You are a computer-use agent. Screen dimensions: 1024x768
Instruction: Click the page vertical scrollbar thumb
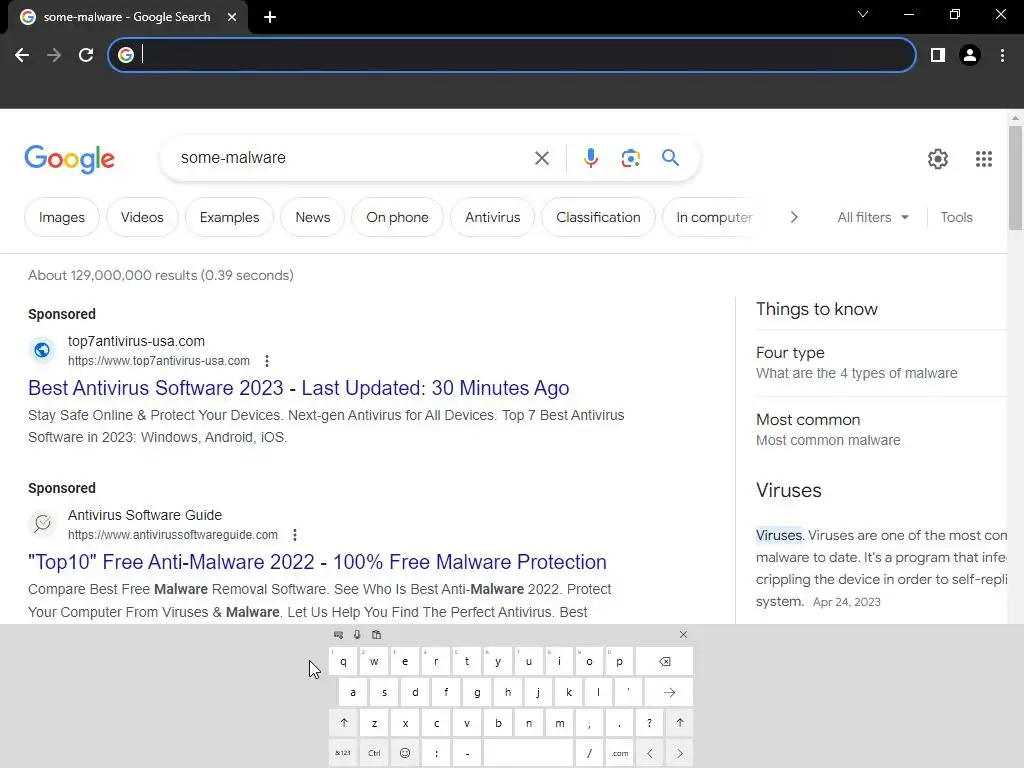pos(1015,178)
